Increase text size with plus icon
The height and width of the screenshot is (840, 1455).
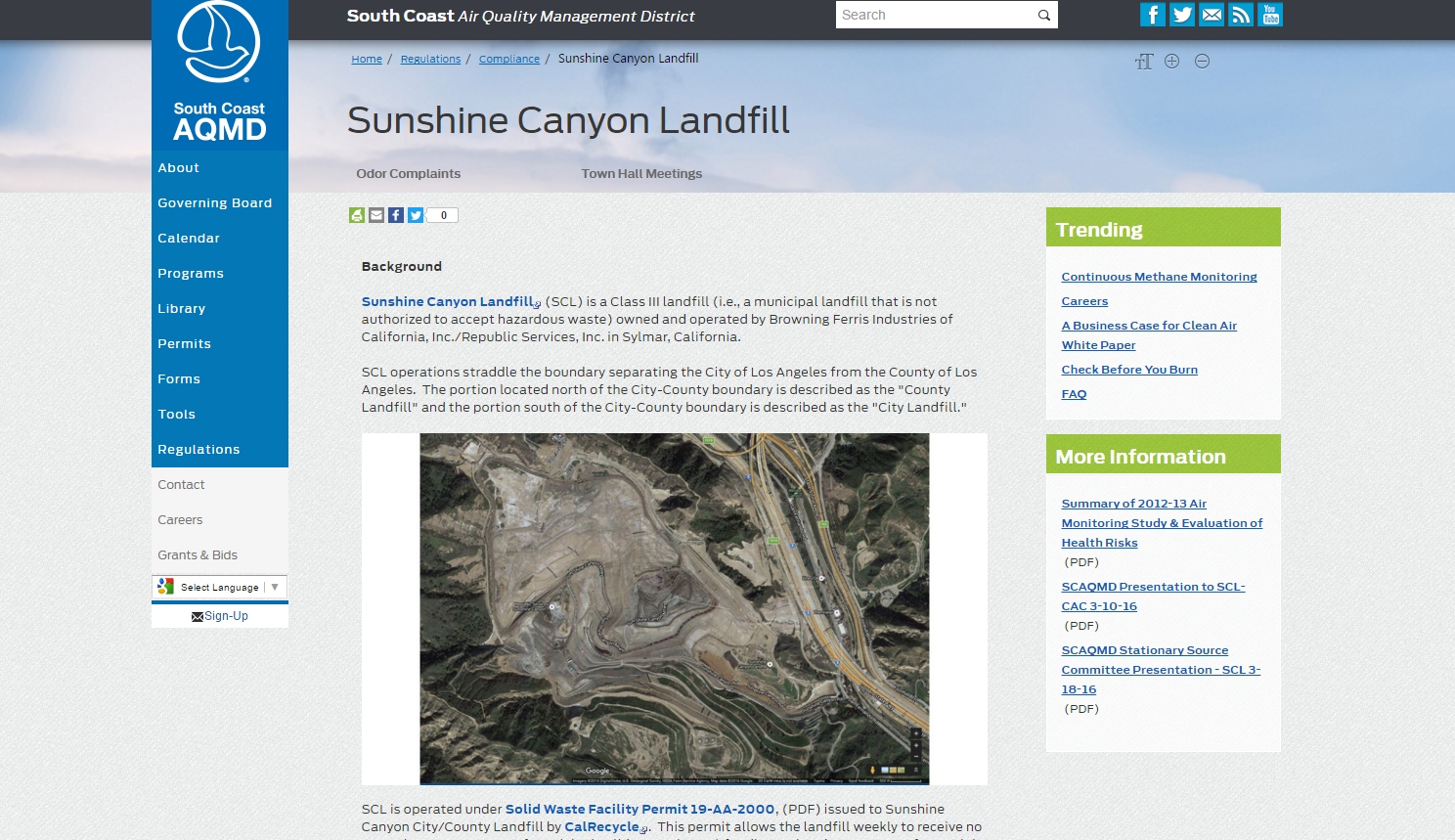tap(1172, 62)
